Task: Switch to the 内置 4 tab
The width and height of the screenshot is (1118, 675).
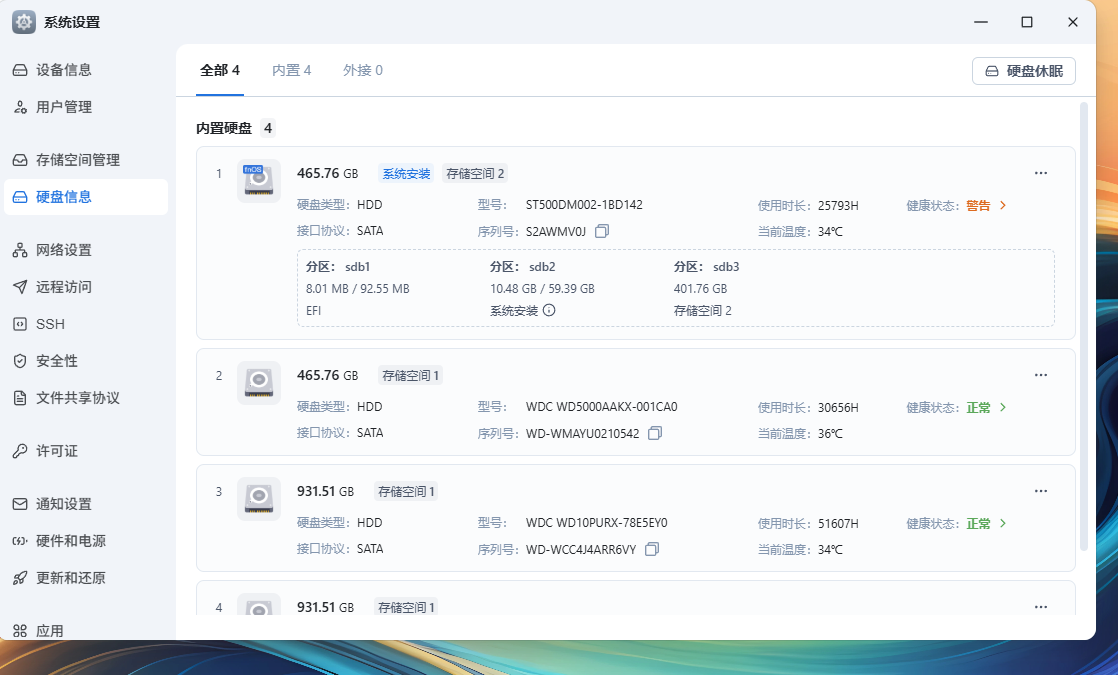Action: coord(291,70)
